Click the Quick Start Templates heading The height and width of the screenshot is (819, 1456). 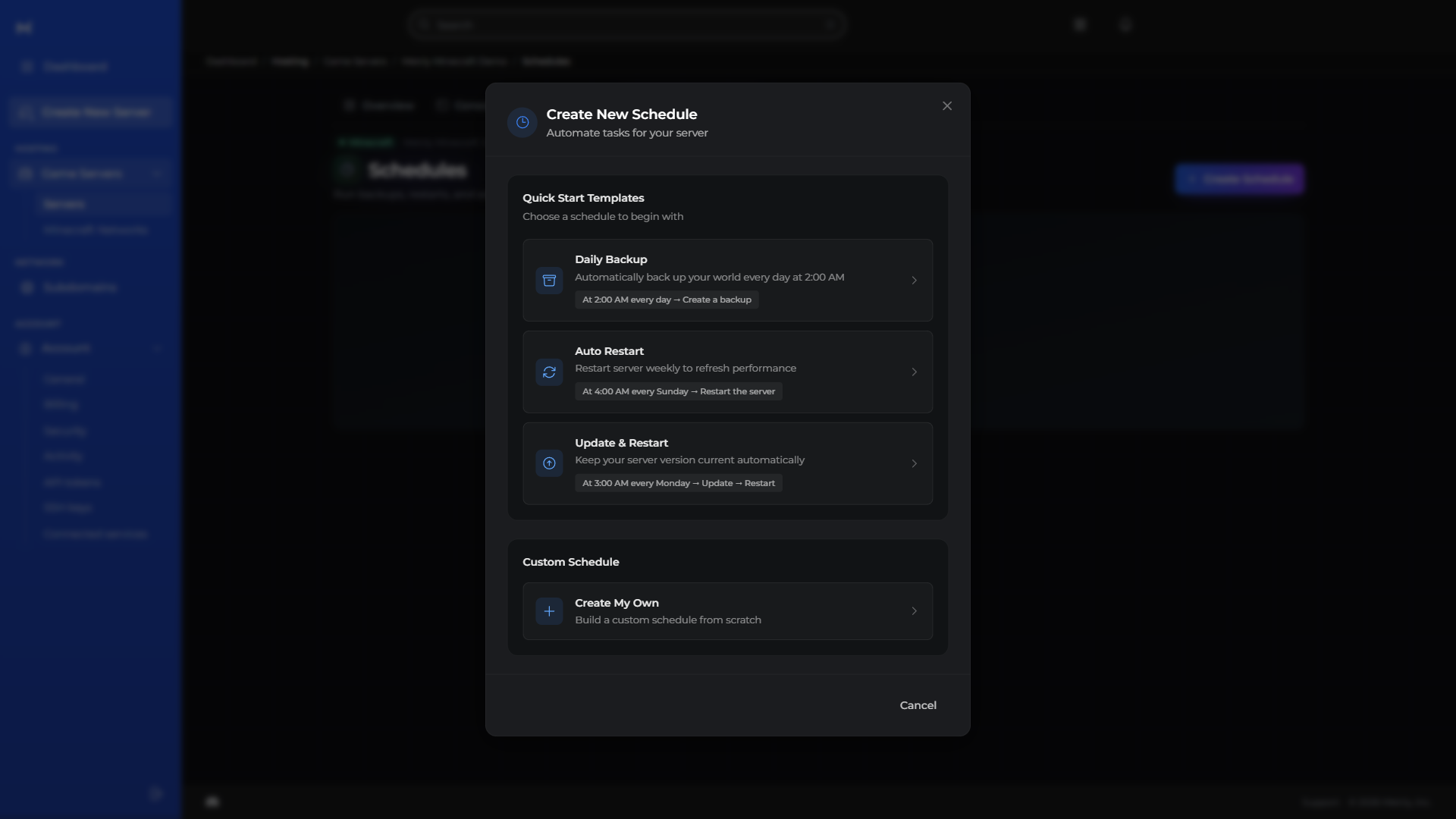583,198
